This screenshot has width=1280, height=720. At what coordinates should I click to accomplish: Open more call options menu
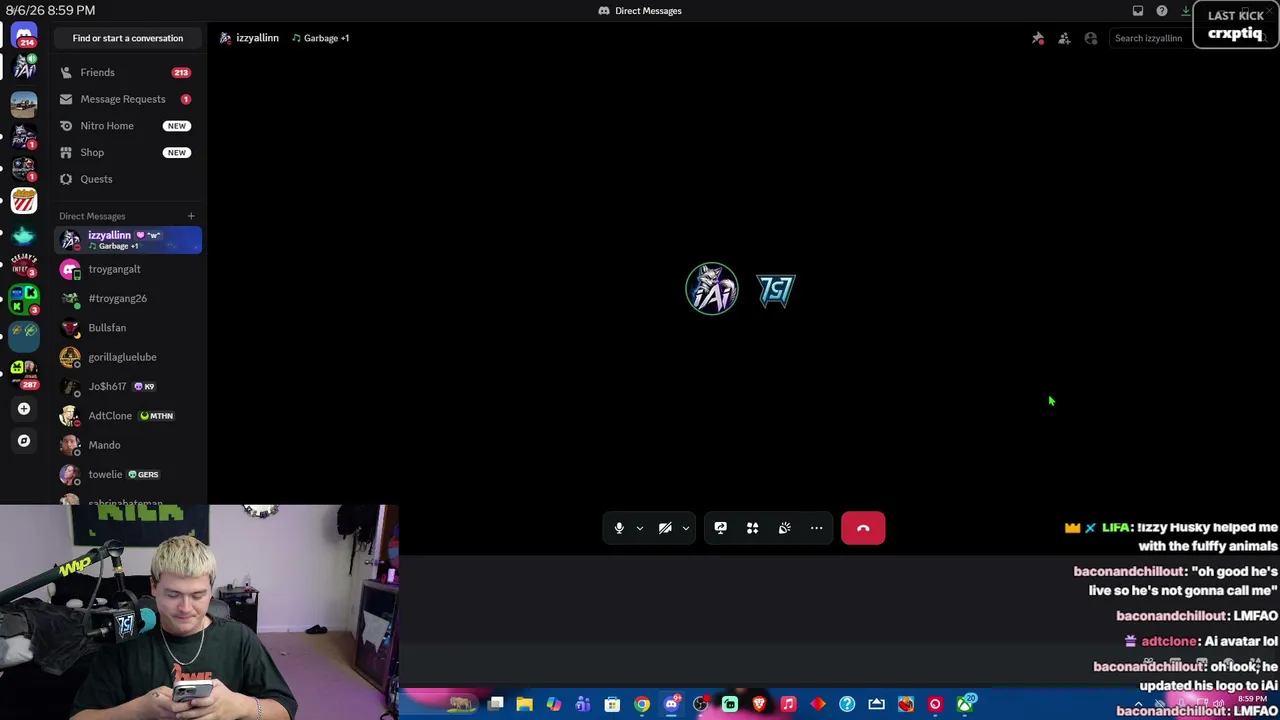click(817, 528)
